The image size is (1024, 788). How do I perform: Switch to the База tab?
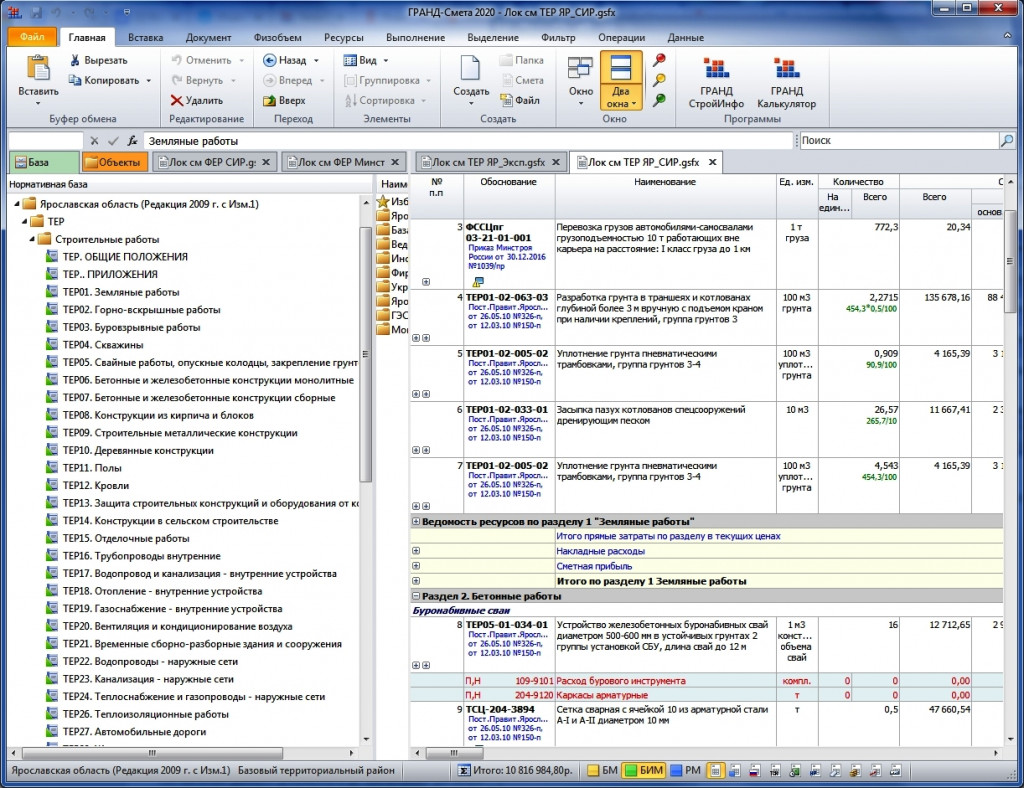click(x=43, y=162)
